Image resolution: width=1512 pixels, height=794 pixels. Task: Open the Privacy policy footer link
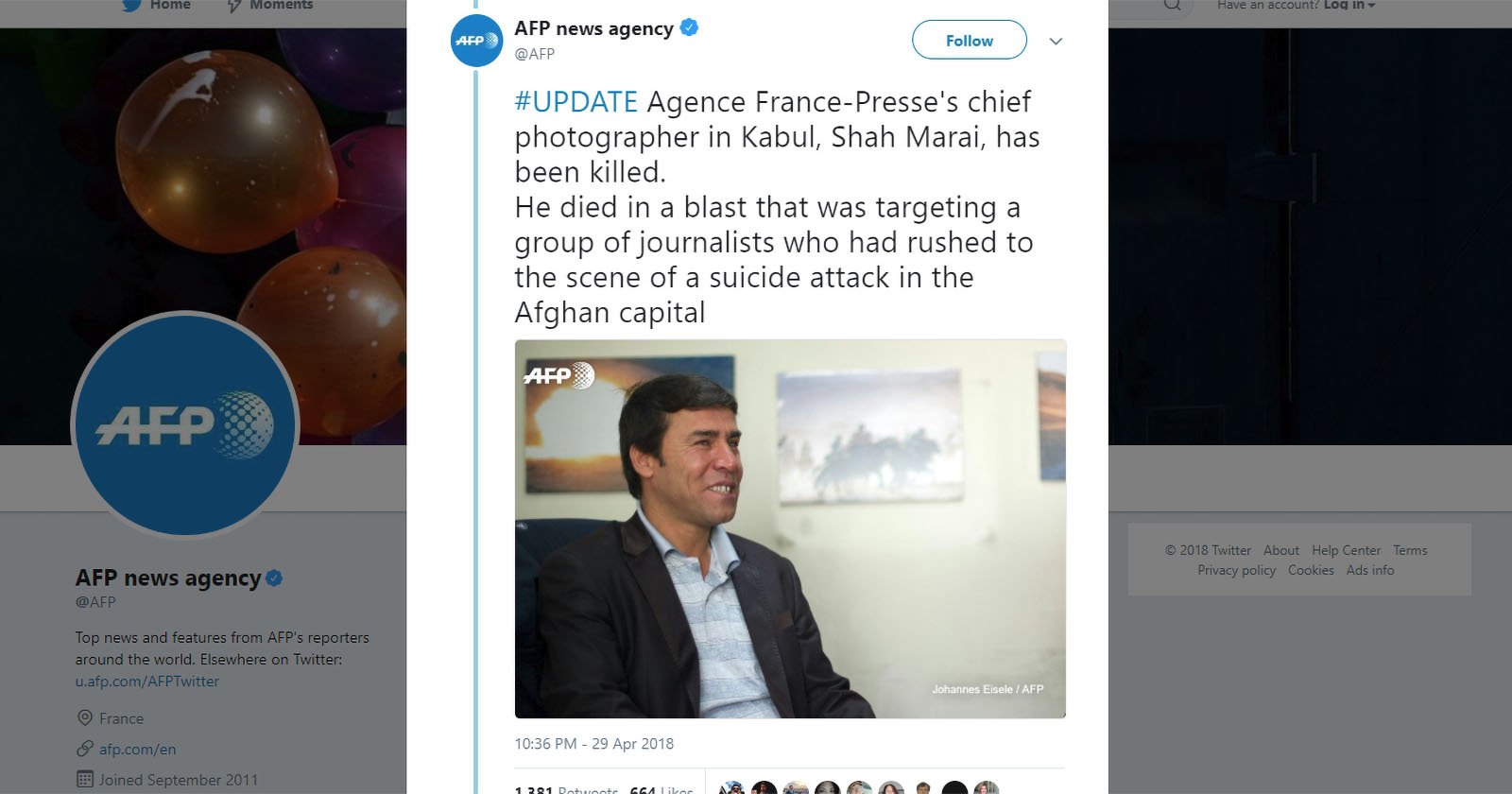1236,570
